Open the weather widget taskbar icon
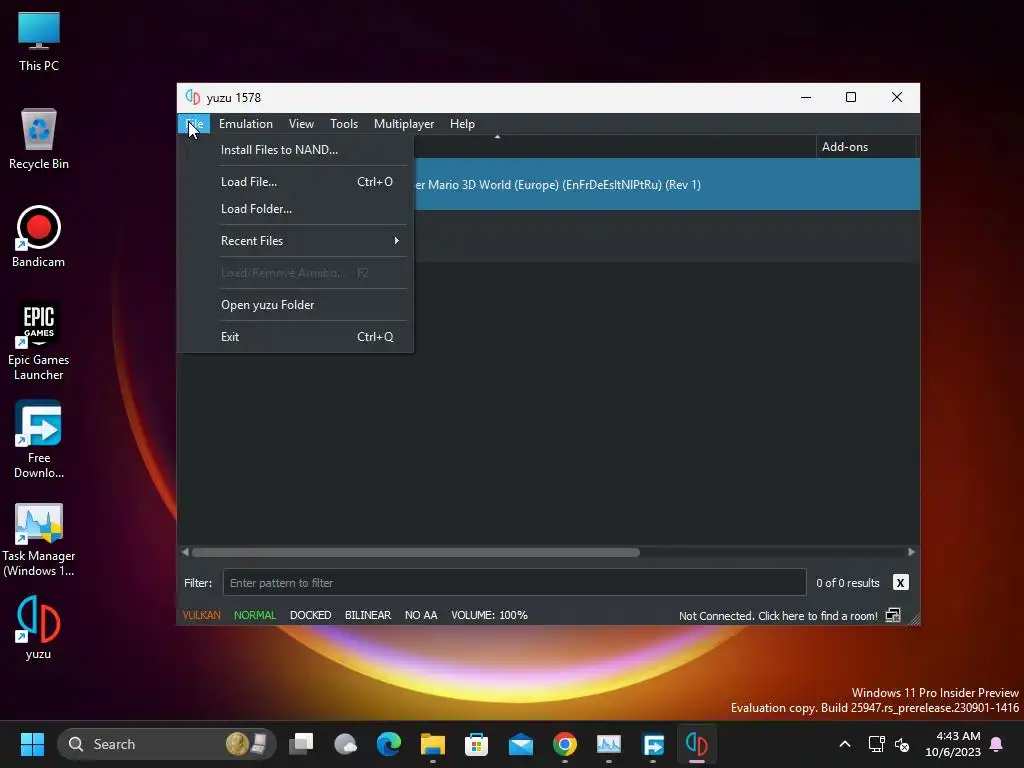 click(x=345, y=744)
